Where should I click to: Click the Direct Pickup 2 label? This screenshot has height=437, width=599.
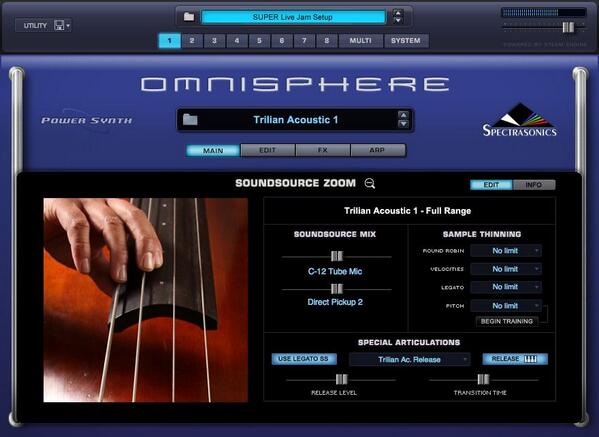coord(335,302)
